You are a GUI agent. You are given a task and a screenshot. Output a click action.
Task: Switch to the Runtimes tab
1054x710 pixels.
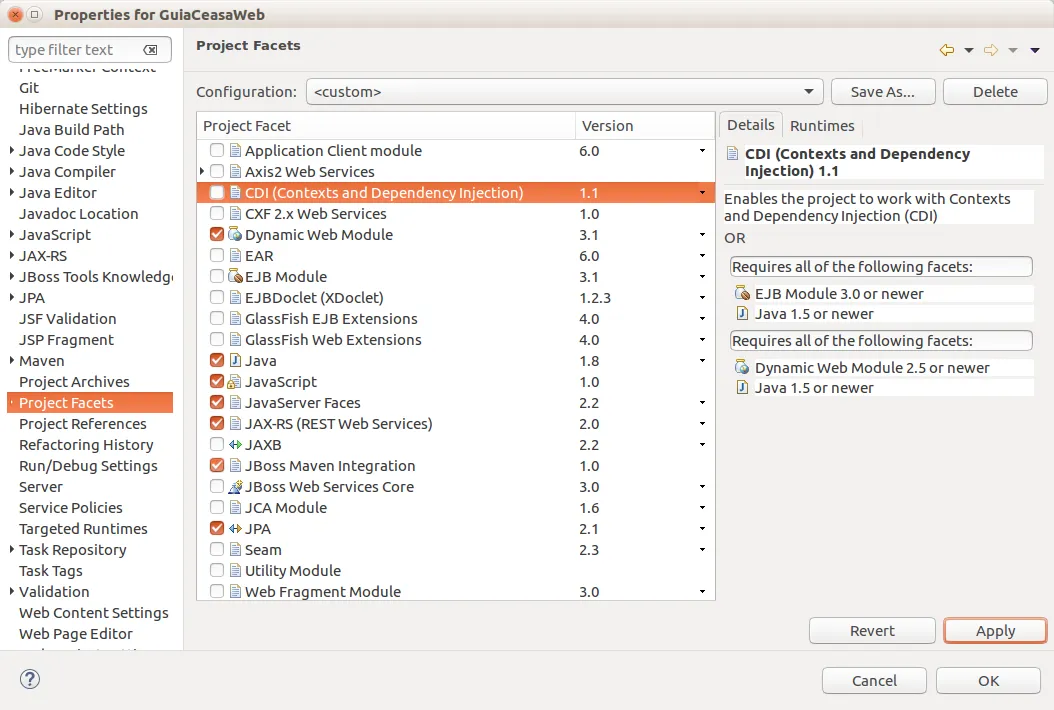(x=822, y=126)
